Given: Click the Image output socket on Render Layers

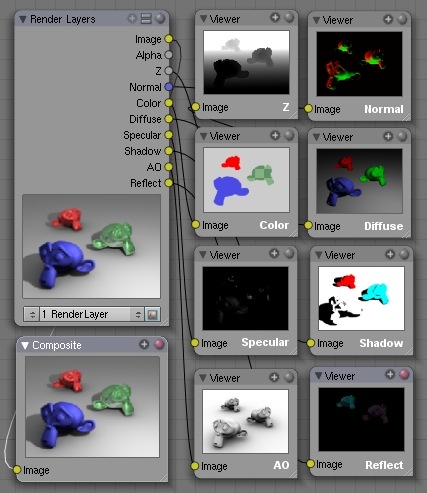Looking at the screenshot, I should [169, 39].
